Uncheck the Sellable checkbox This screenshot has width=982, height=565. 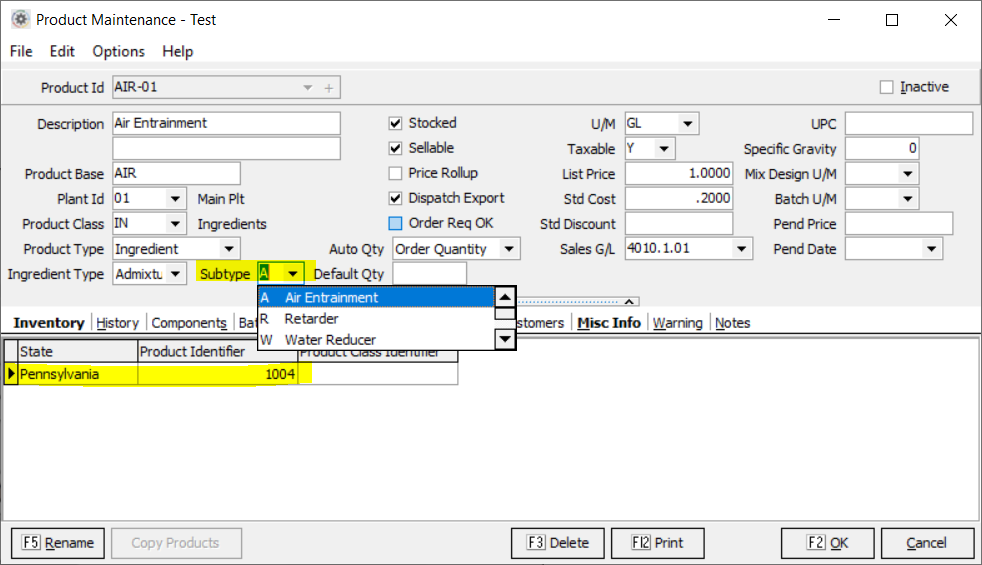tap(396, 148)
